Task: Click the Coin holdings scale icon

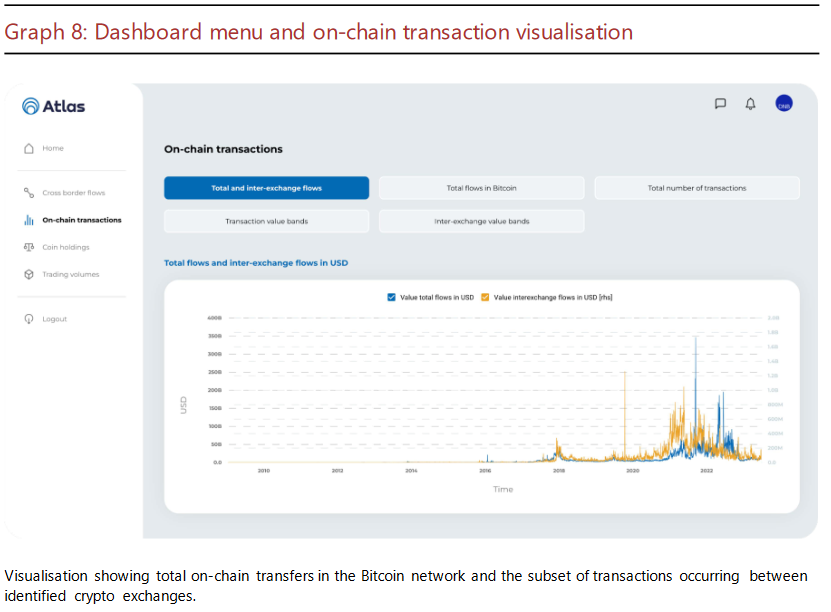Action: click(x=29, y=247)
